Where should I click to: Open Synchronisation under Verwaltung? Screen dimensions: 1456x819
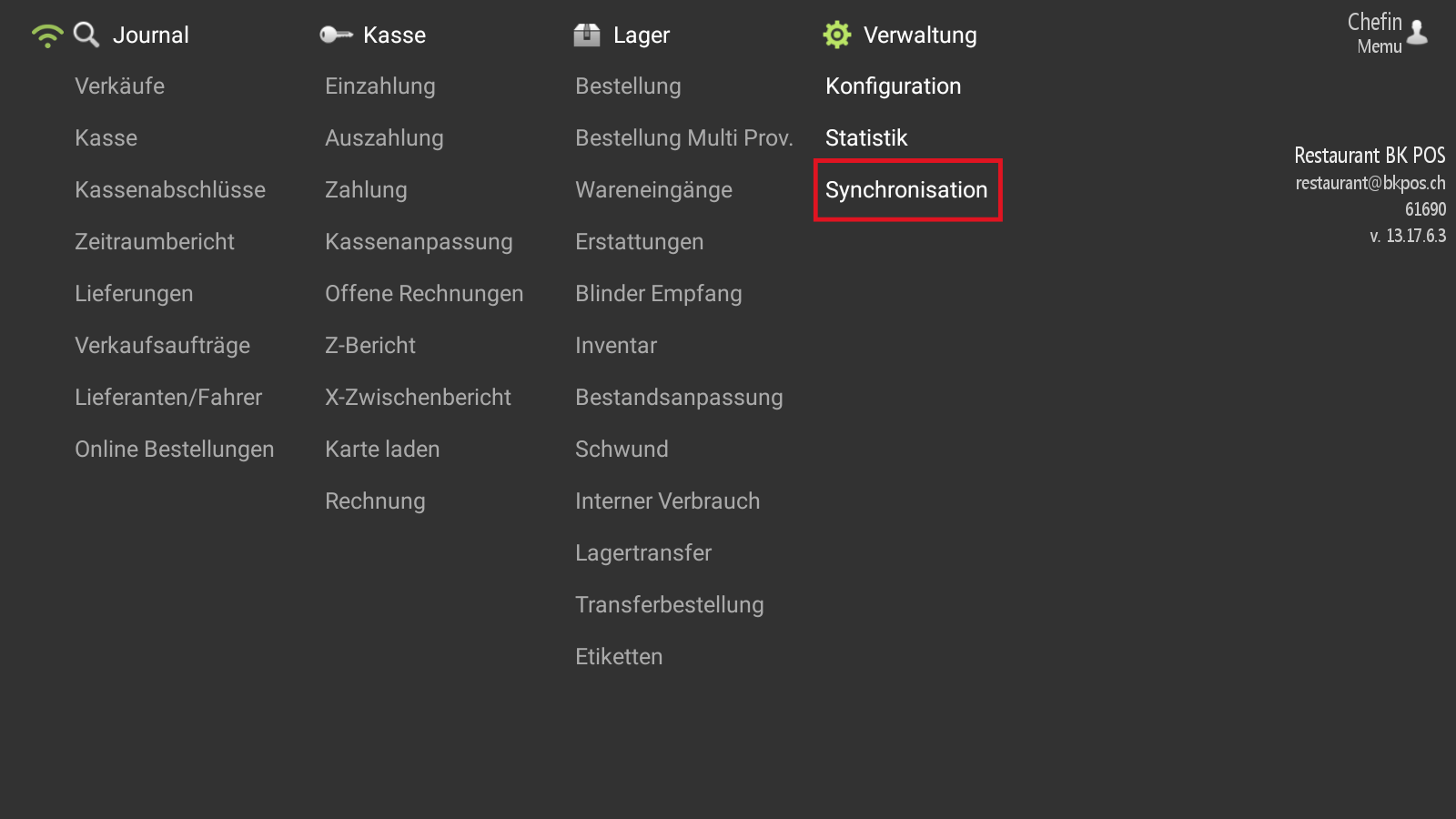906,190
